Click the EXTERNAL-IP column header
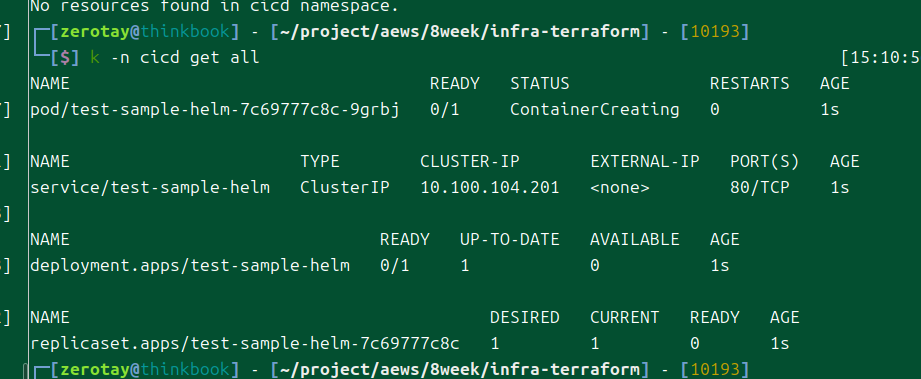Screen dimensions: 921x379 (645, 162)
